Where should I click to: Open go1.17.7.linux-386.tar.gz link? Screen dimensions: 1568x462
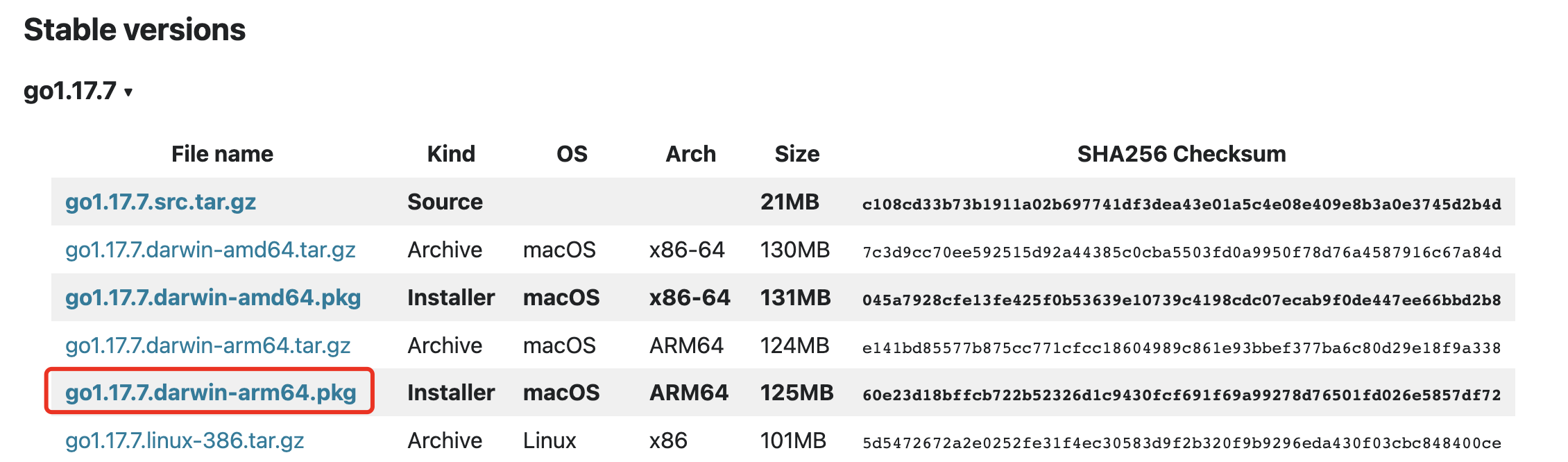pos(185,440)
